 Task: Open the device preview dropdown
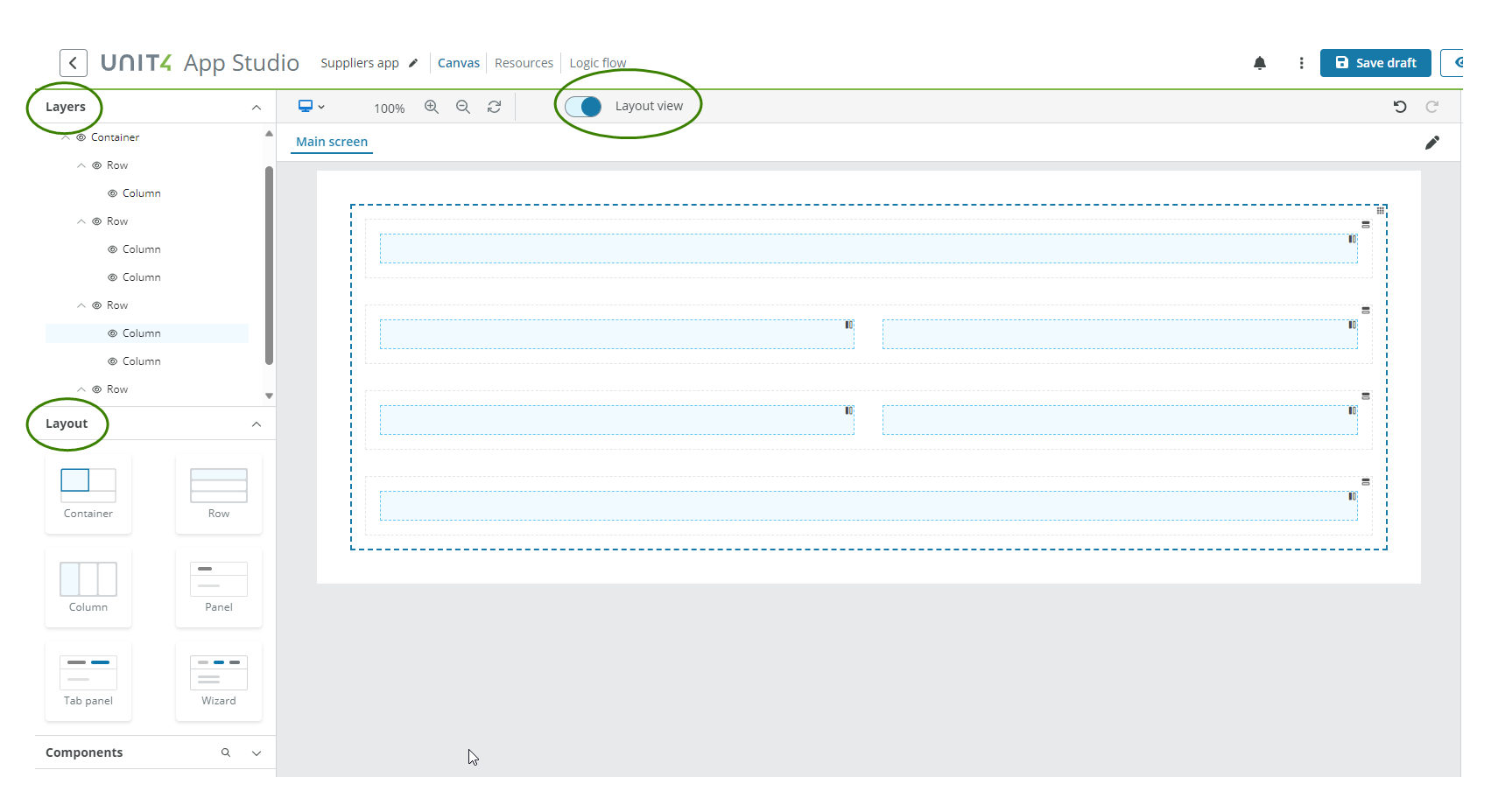pyautogui.click(x=312, y=106)
